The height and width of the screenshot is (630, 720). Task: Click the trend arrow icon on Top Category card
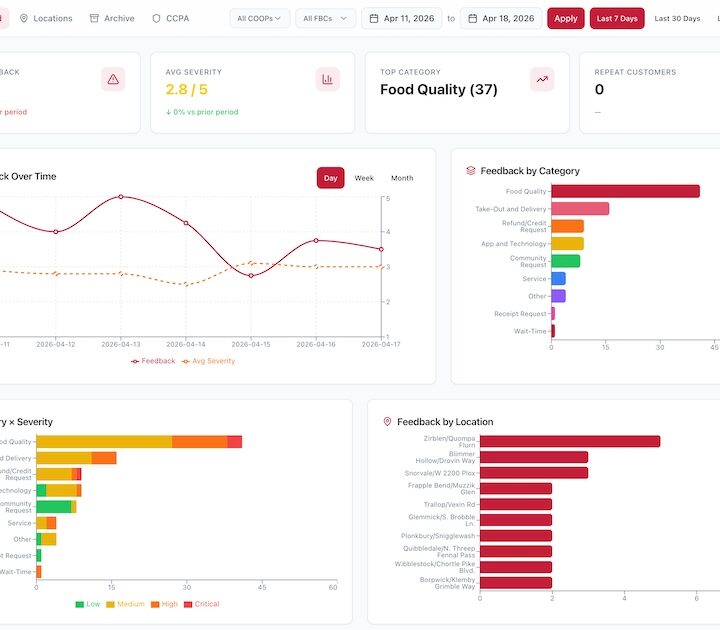tap(542, 79)
